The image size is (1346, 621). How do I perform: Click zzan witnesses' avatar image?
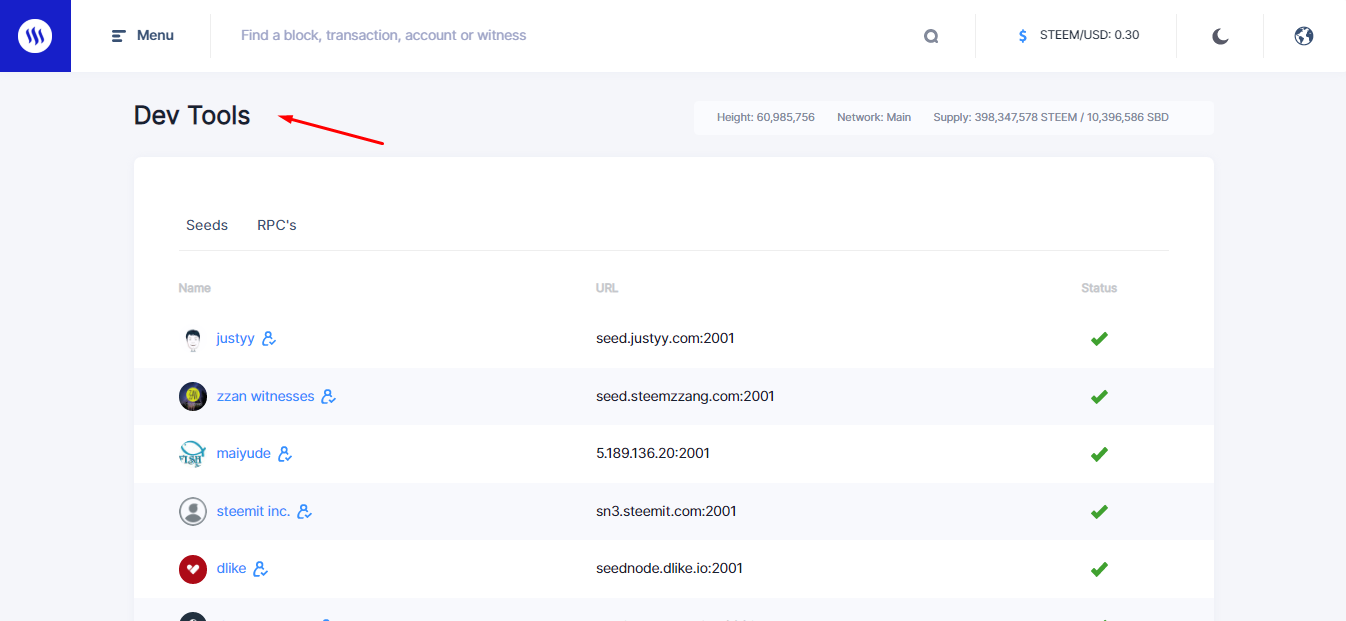coord(193,396)
